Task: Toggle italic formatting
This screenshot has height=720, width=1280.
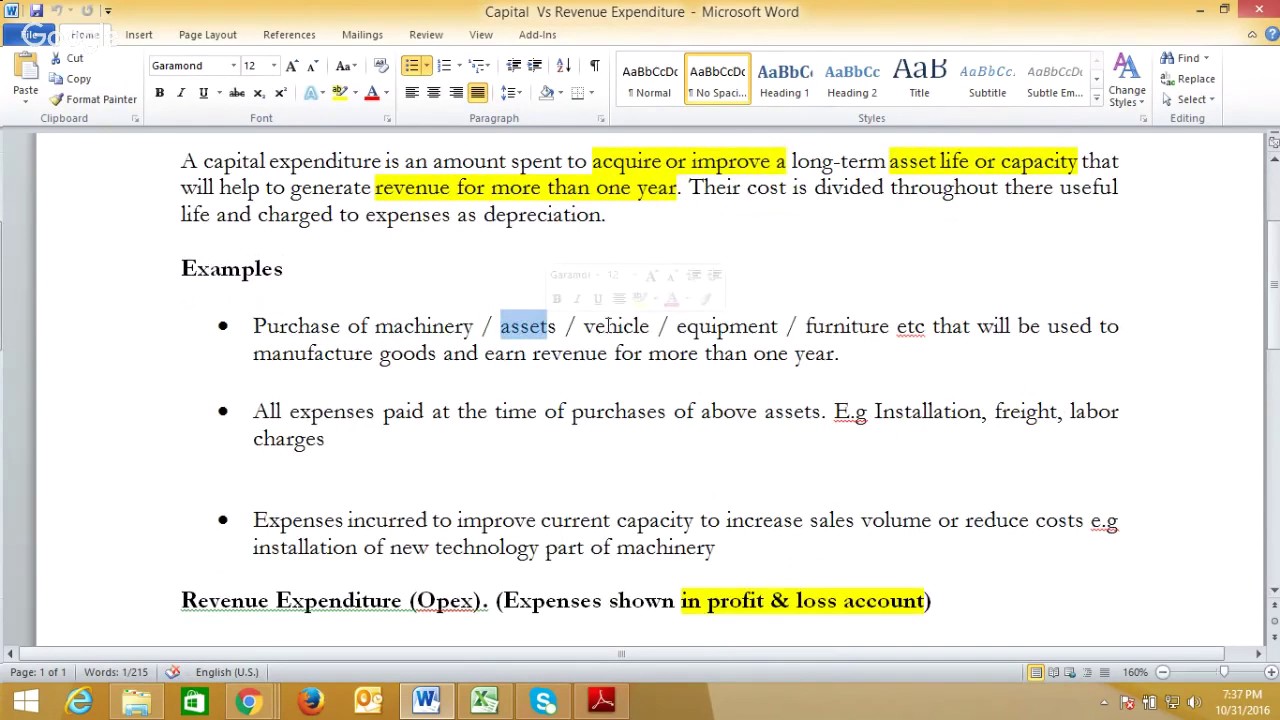Action: click(181, 93)
